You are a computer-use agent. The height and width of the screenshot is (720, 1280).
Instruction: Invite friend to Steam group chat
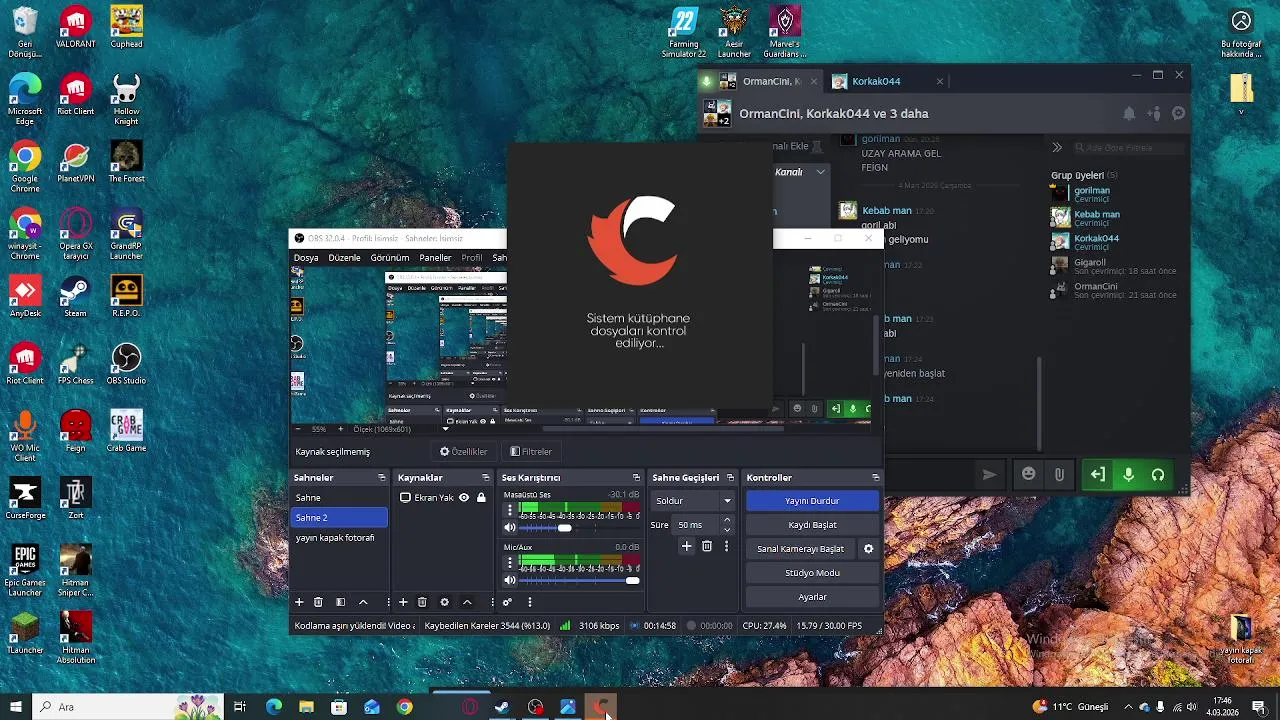[1154, 114]
